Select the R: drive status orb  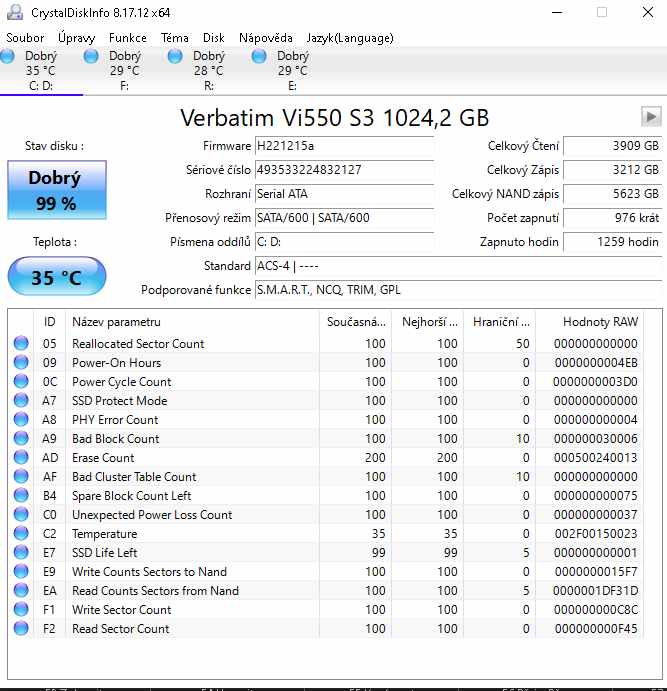176,57
